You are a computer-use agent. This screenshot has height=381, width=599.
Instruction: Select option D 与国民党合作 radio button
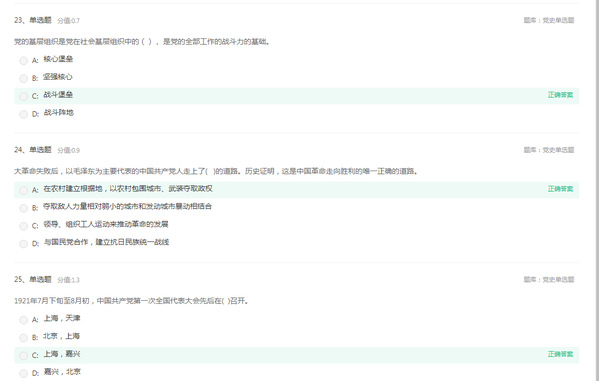click(x=23, y=243)
